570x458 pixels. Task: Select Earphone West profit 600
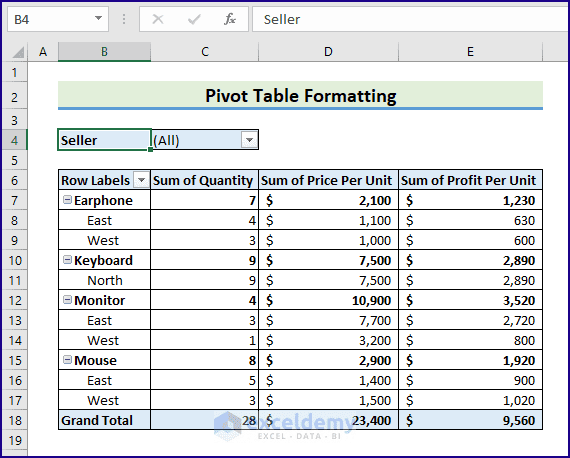(470, 240)
